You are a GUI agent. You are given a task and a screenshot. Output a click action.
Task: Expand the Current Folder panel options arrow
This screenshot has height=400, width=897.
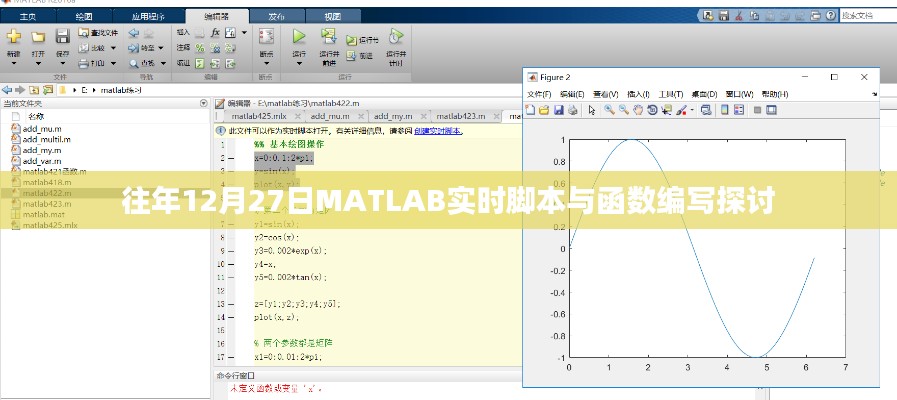[x=205, y=103]
